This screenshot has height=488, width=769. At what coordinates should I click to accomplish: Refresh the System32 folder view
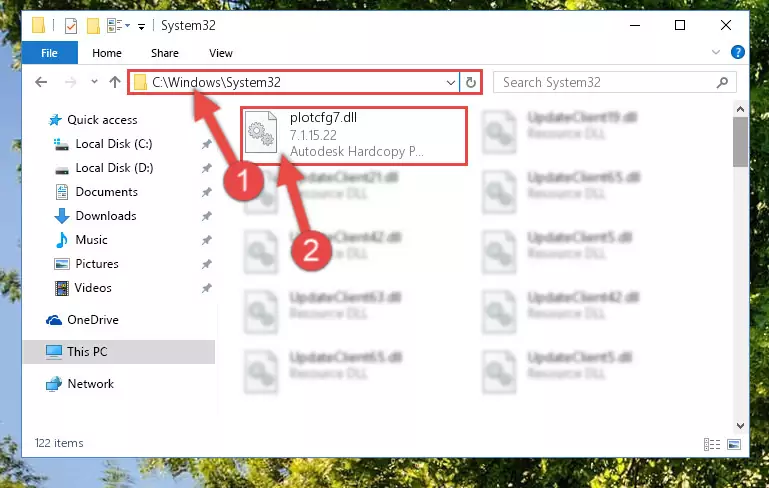tap(470, 82)
